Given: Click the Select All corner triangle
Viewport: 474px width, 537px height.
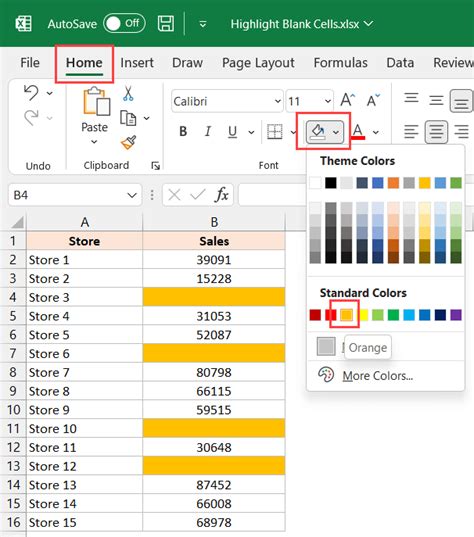Looking at the screenshot, I should pos(17,222).
